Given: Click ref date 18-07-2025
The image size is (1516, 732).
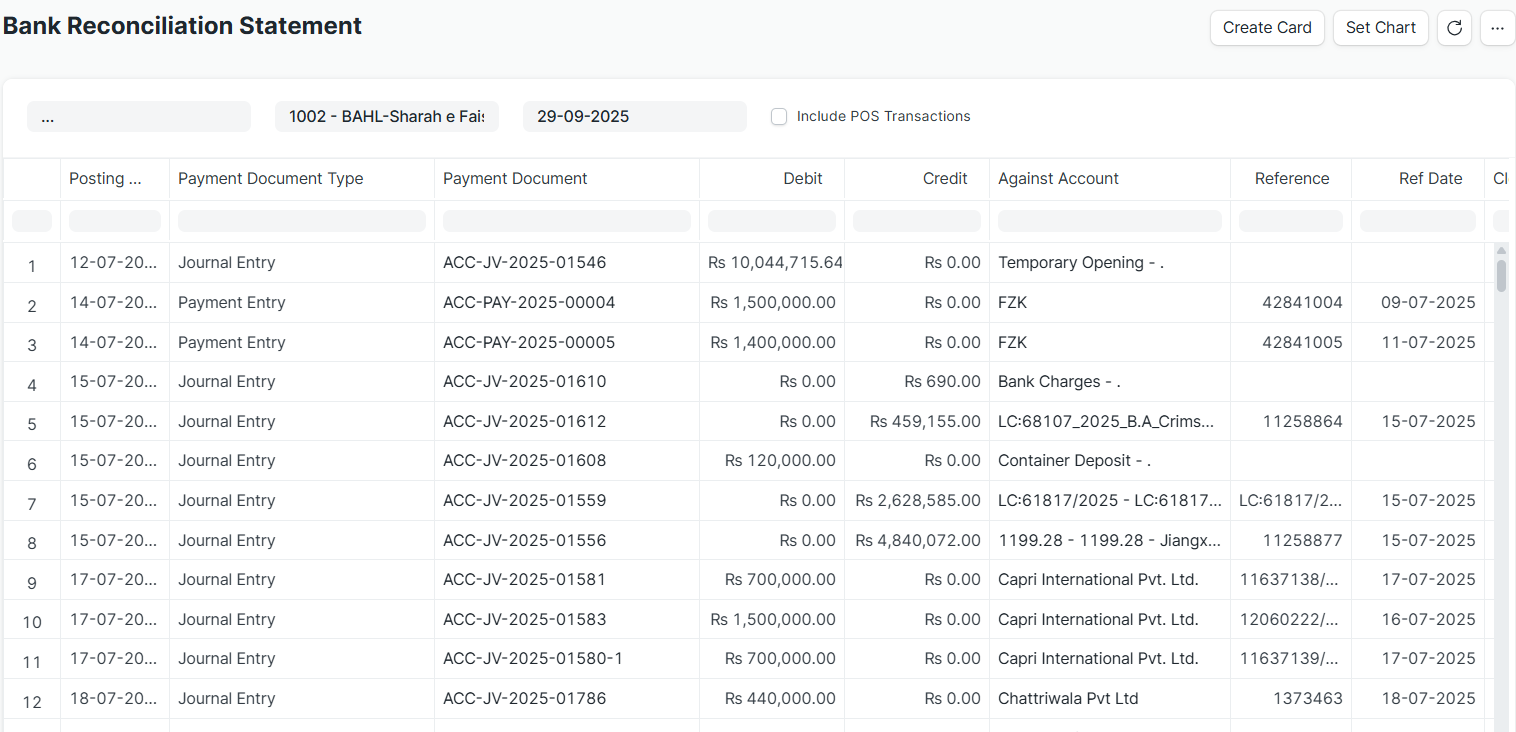Looking at the screenshot, I should point(1428,699).
